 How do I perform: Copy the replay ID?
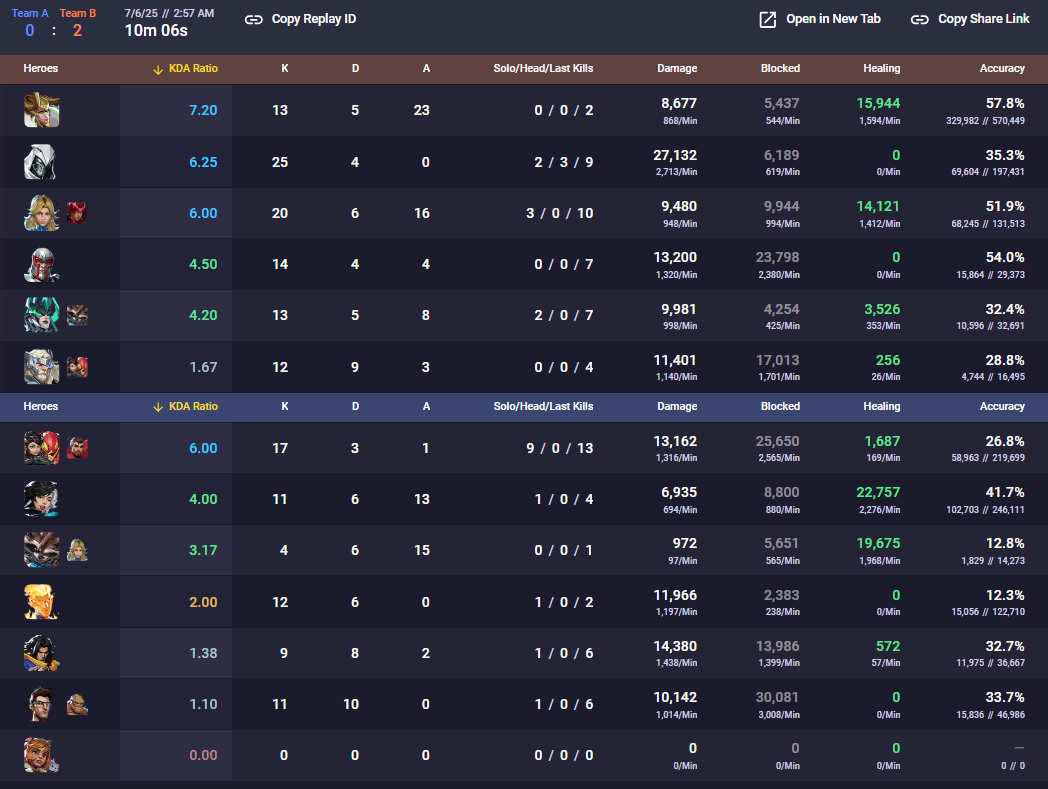300,19
